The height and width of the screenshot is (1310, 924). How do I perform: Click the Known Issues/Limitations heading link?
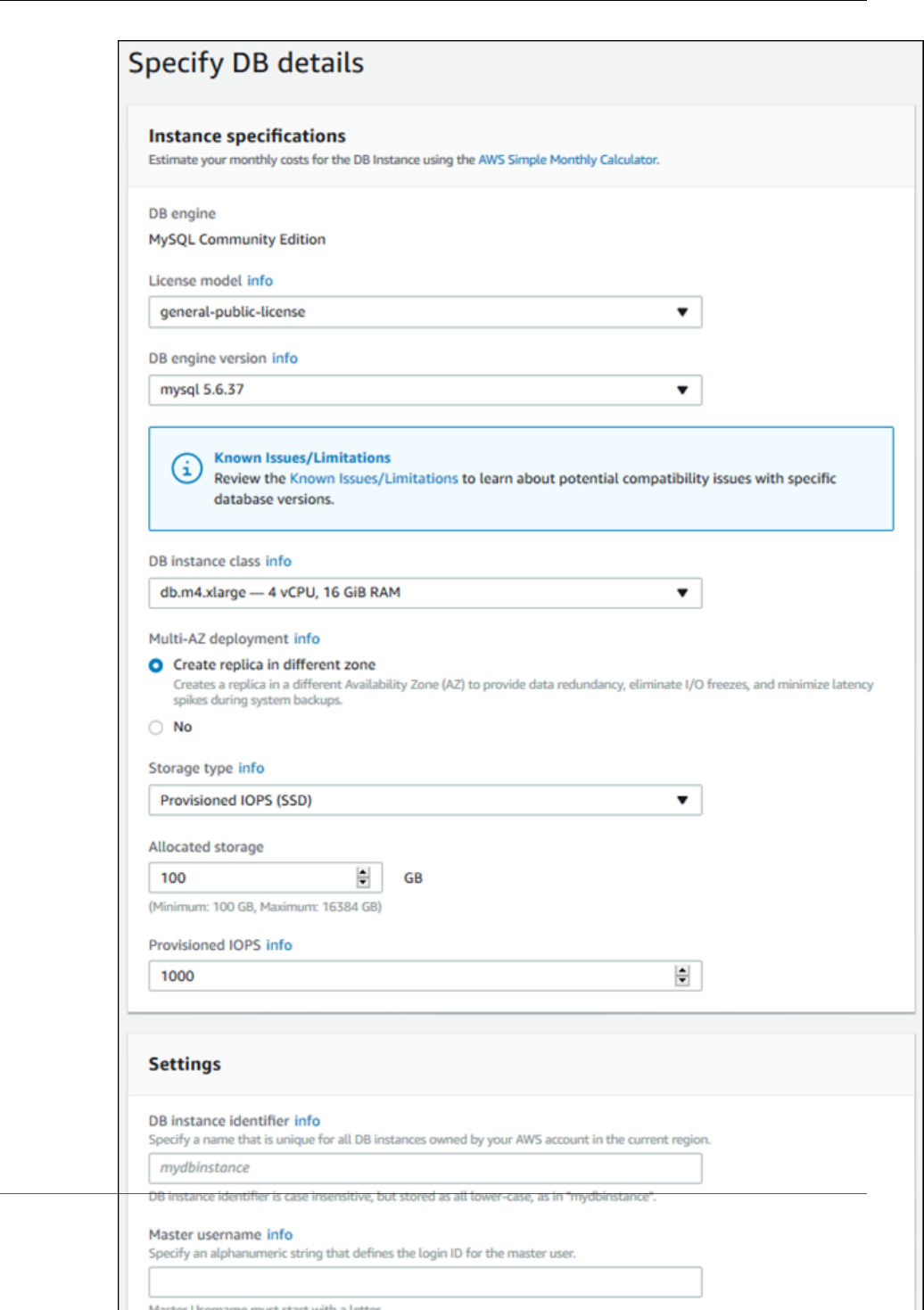pos(302,457)
